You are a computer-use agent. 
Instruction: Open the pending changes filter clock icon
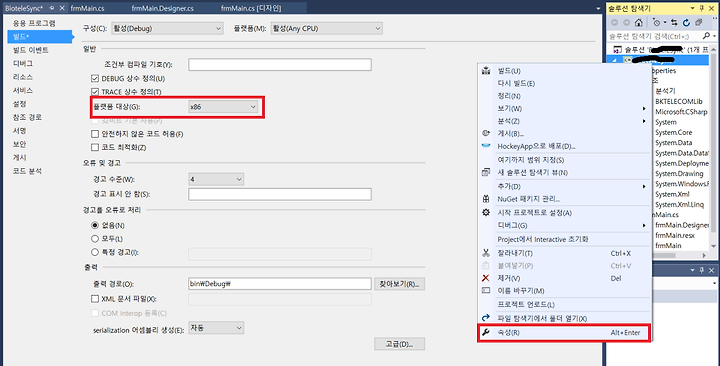[658, 23]
